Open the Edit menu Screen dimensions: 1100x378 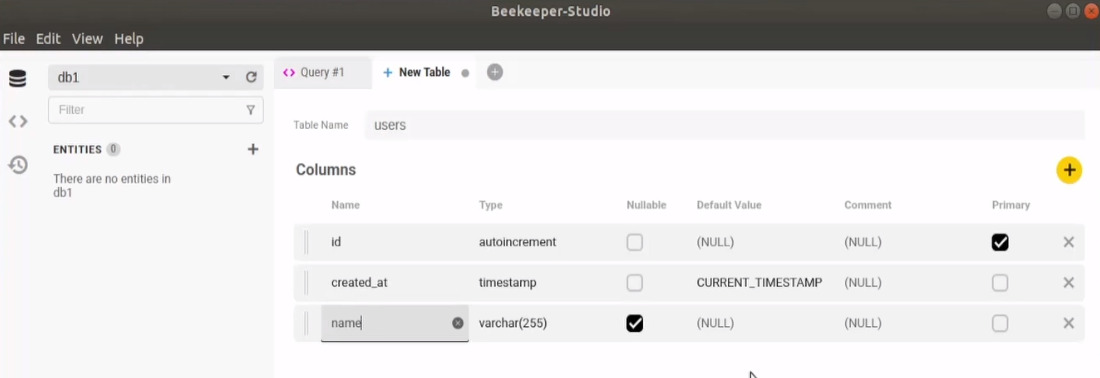click(x=48, y=39)
